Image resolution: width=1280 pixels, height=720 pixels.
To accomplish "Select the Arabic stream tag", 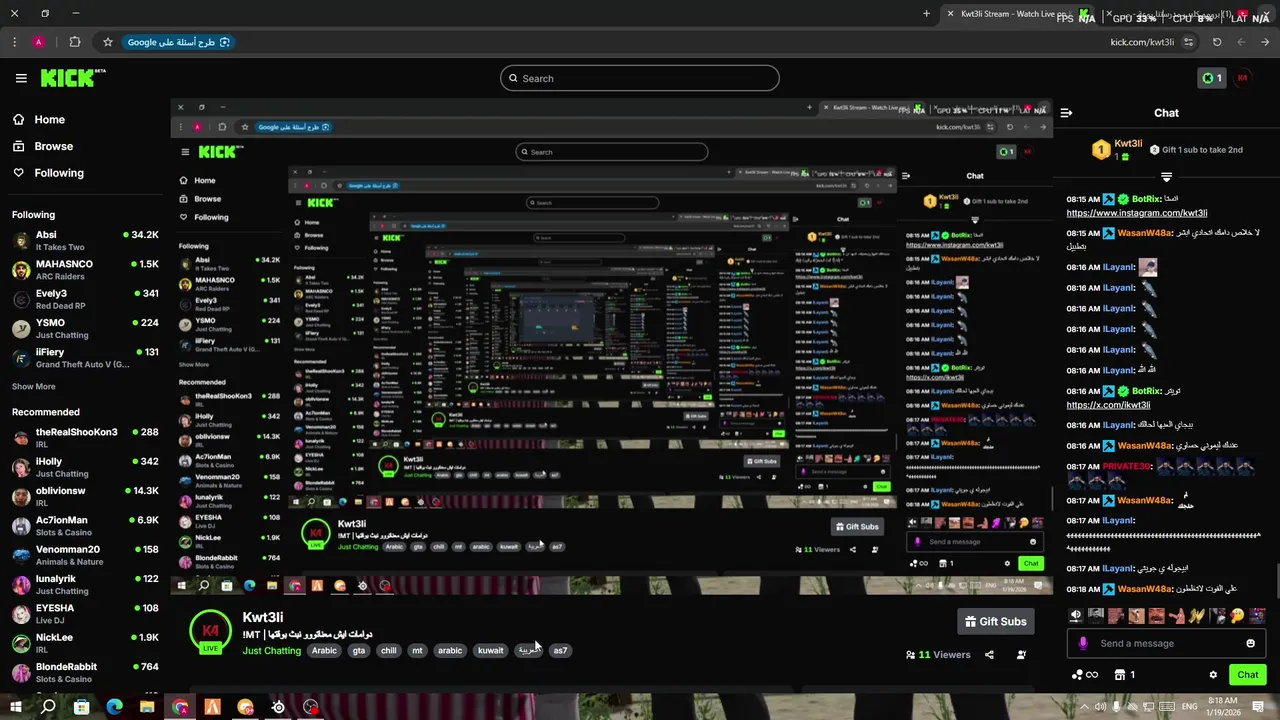I will pyautogui.click(x=324, y=650).
